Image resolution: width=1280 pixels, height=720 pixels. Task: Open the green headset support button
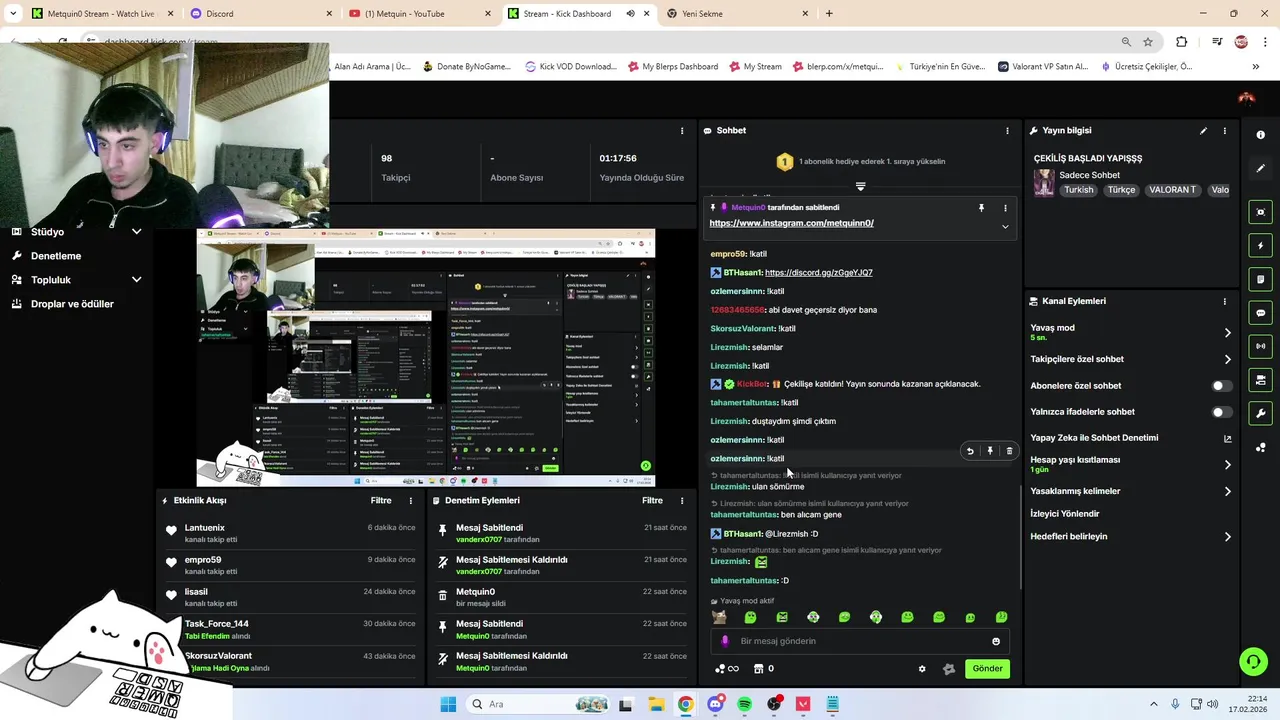1252,661
